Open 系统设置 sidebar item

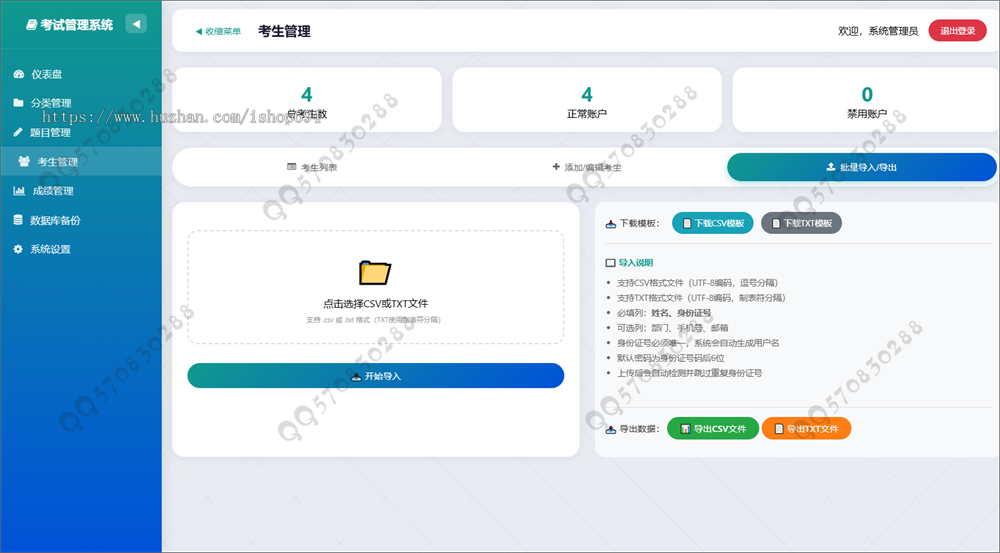click(x=80, y=249)
